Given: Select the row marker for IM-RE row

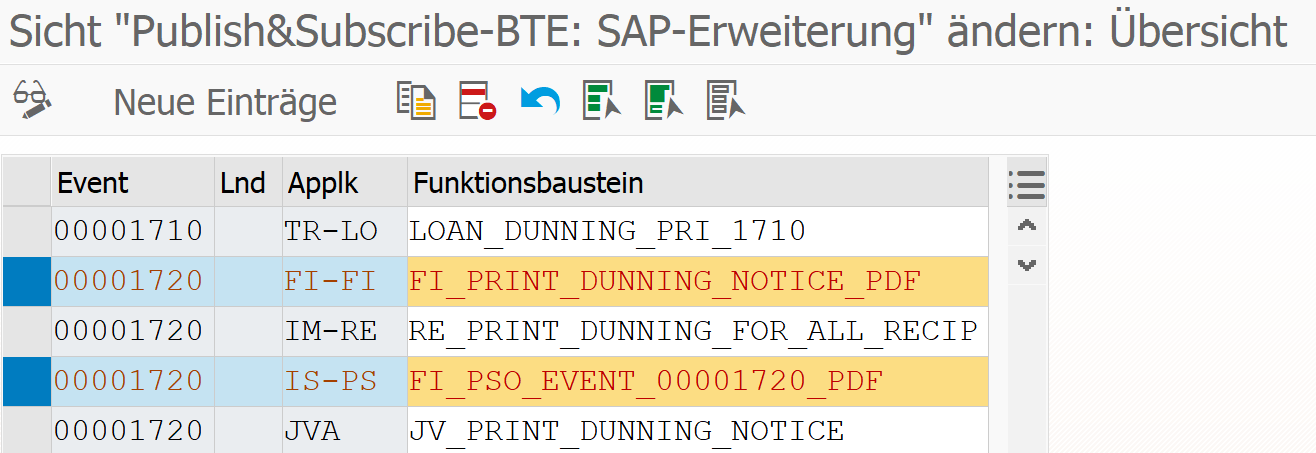Looking at the screenshot, I should point(27,331).
